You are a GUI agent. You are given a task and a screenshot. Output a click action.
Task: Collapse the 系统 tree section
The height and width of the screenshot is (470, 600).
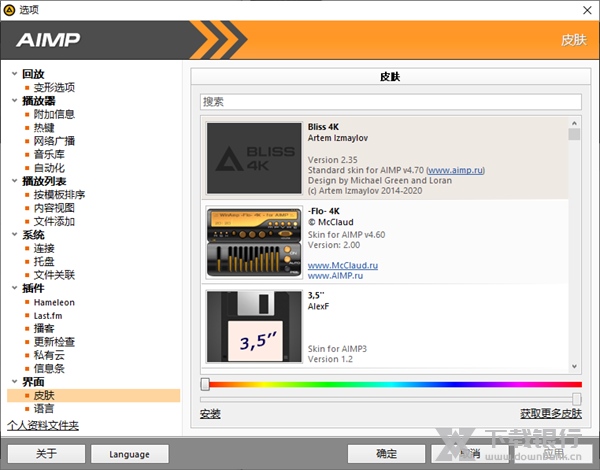tap(11, 235)
